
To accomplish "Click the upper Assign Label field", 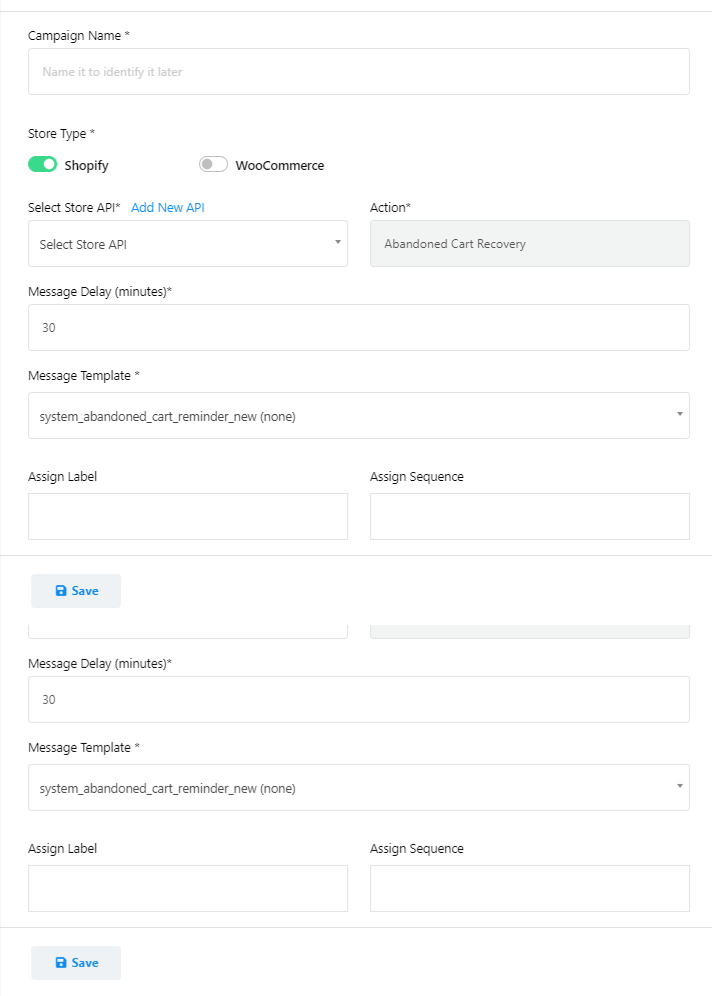I will pos(188,516).
